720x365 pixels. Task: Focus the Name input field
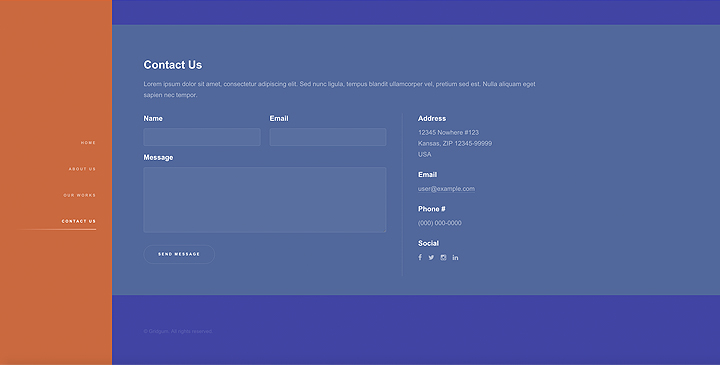[x=202, y=137]
